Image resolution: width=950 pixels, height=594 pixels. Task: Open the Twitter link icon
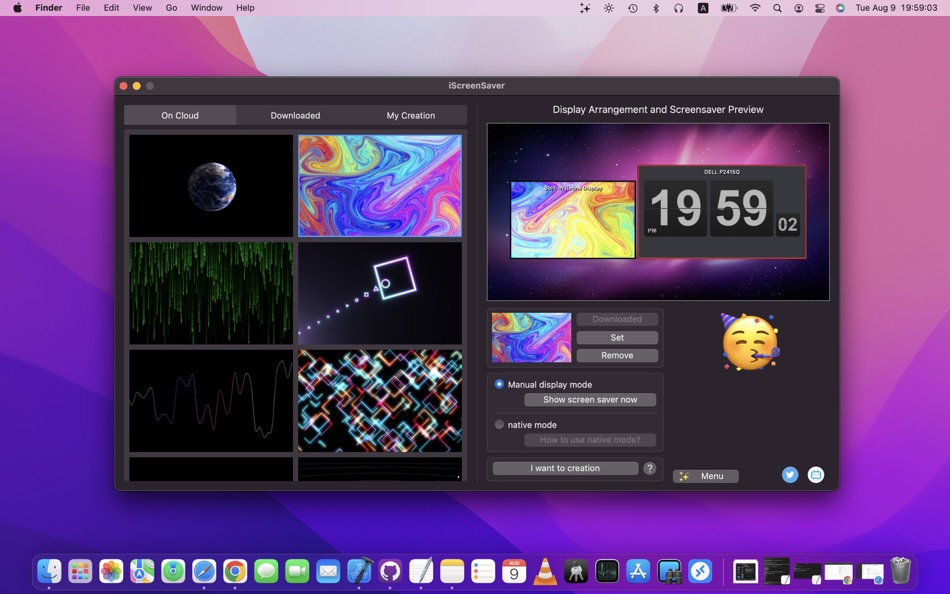pos(790,475)
